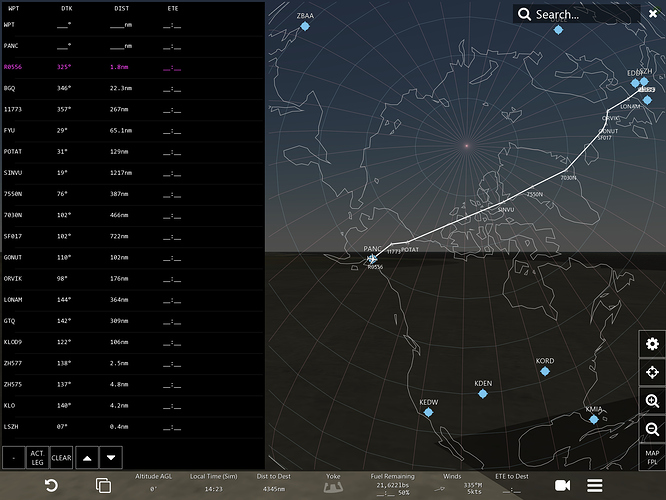
Task: Select the 11773 waypoint row
Action: pyautogui.click(x=133, y=110)
